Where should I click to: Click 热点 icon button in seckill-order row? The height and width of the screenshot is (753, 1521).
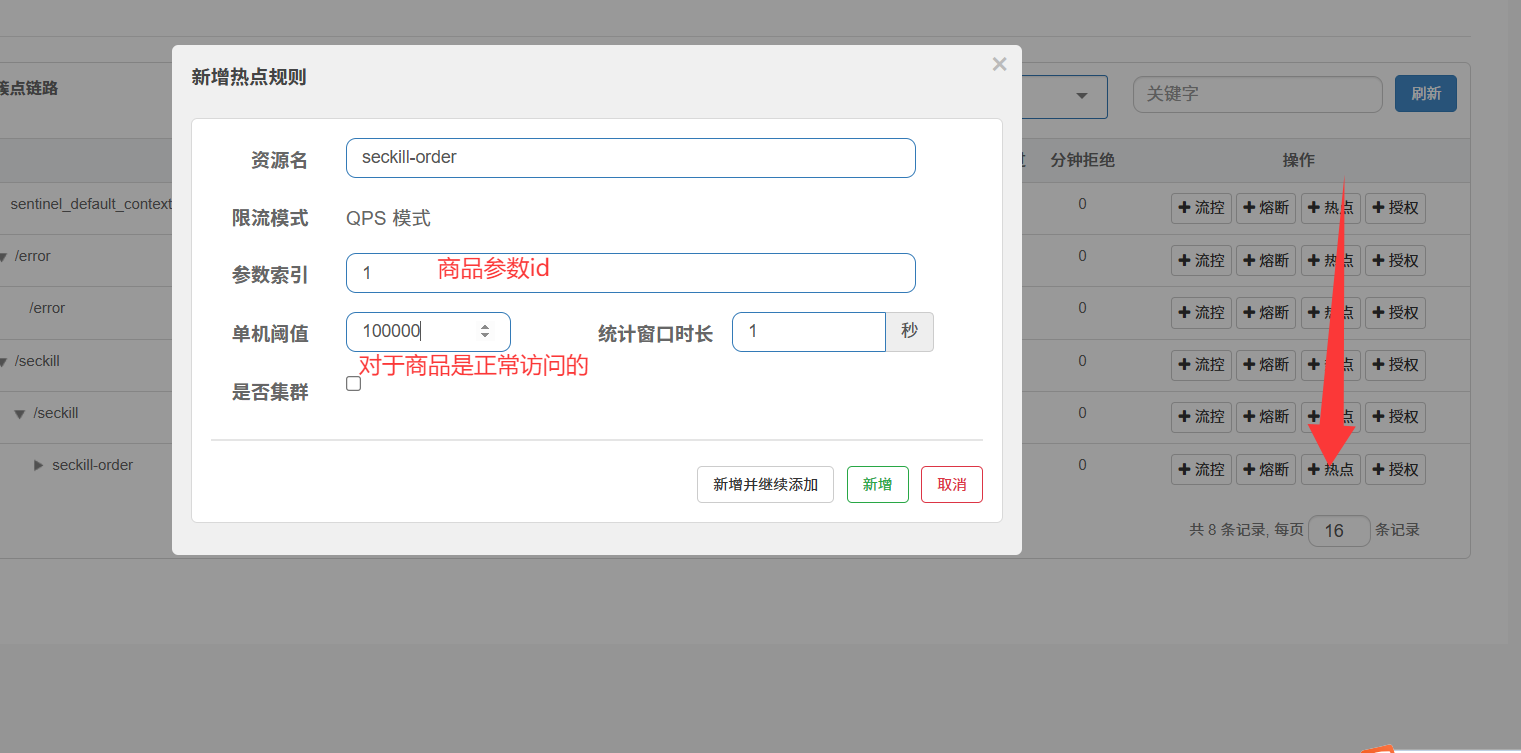point(1331,469)
